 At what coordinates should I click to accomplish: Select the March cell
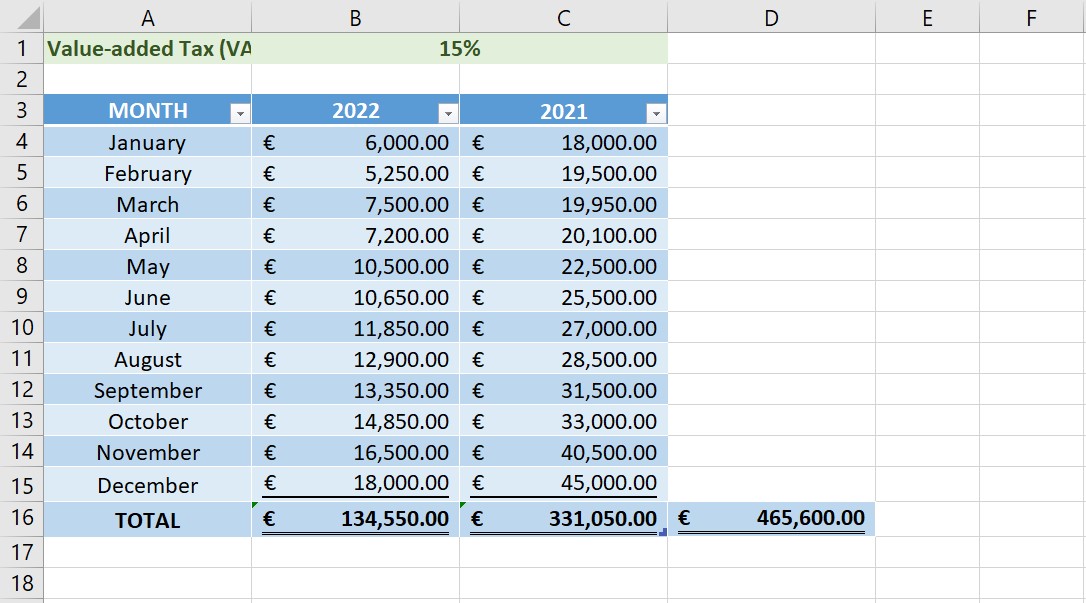pos(148,204)
